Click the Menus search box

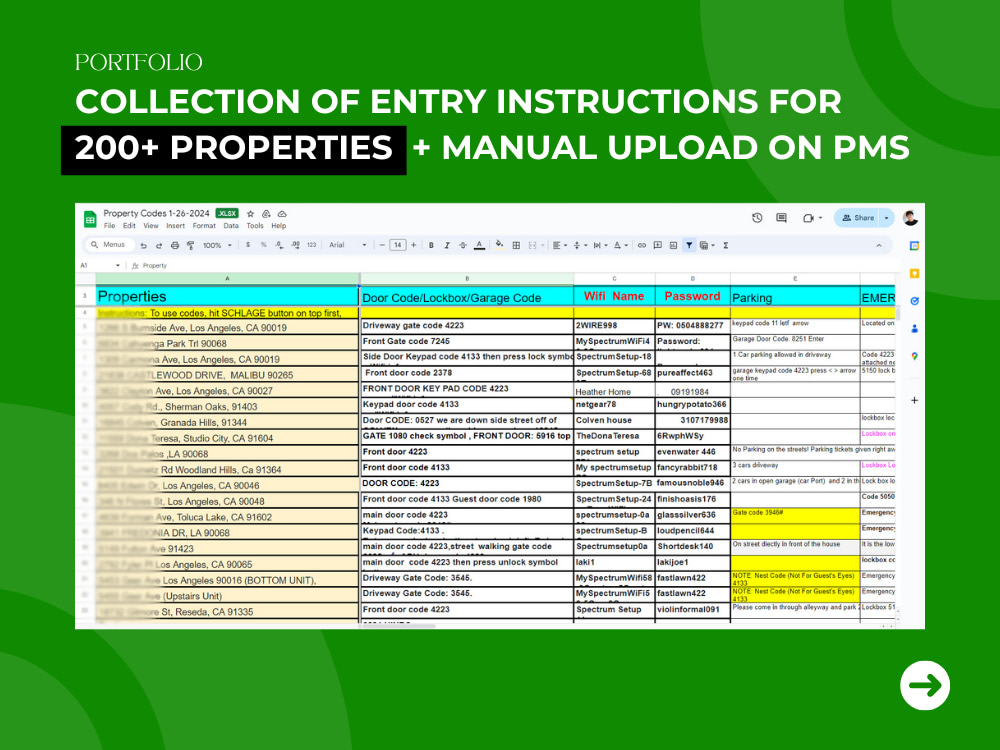pyautogui.click(x=108, y=245)
